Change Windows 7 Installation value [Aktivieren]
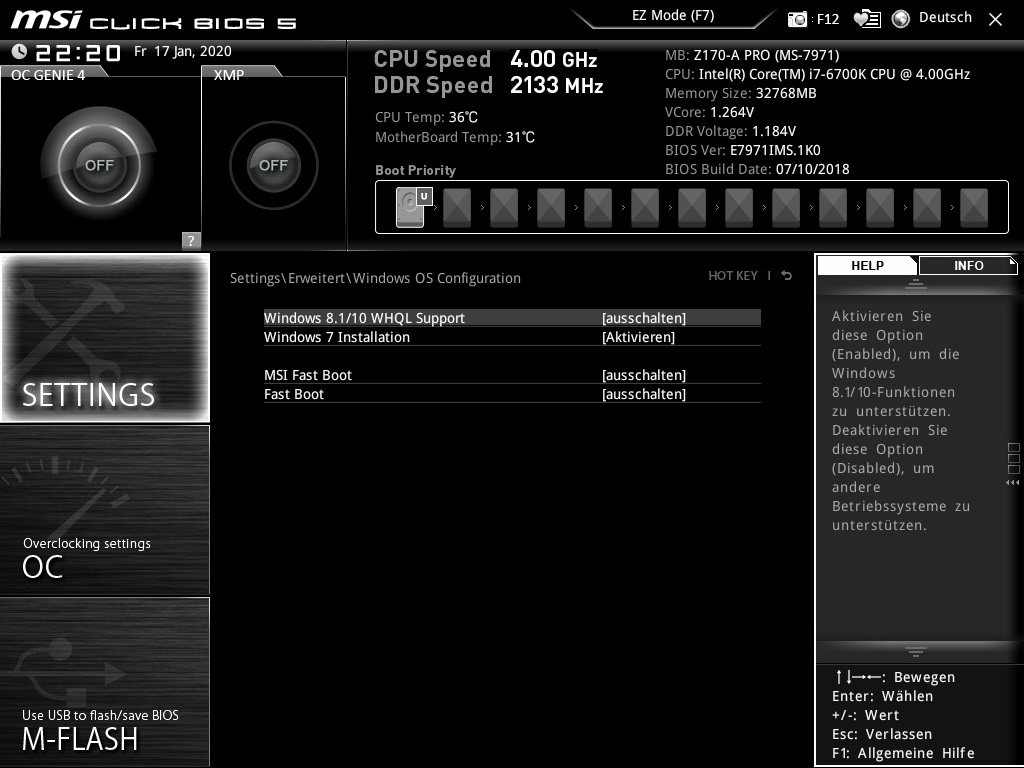Screen dimensions: 1024x768 638,337
